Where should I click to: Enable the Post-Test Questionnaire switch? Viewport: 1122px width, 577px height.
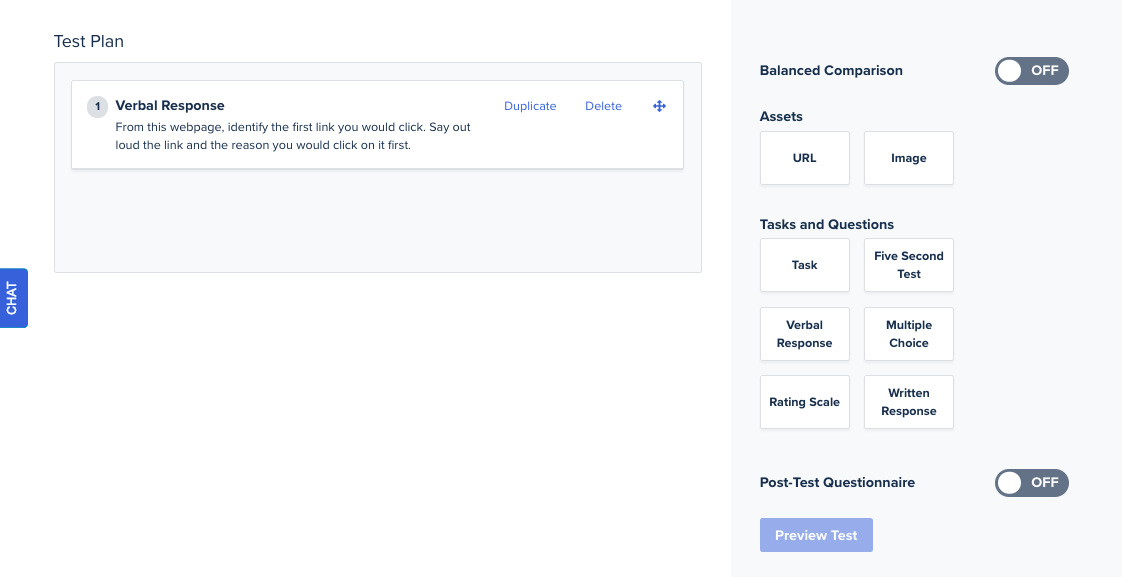(x=1031, y=483)
